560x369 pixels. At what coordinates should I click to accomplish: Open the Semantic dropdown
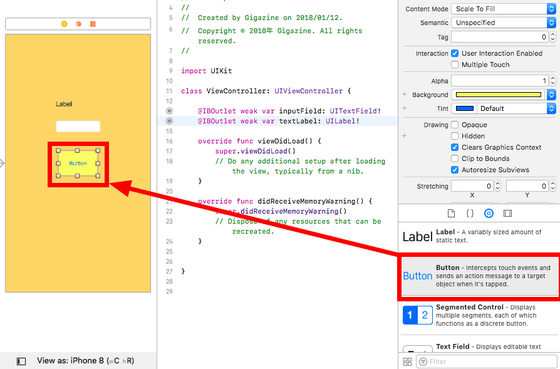click(504, 23)
